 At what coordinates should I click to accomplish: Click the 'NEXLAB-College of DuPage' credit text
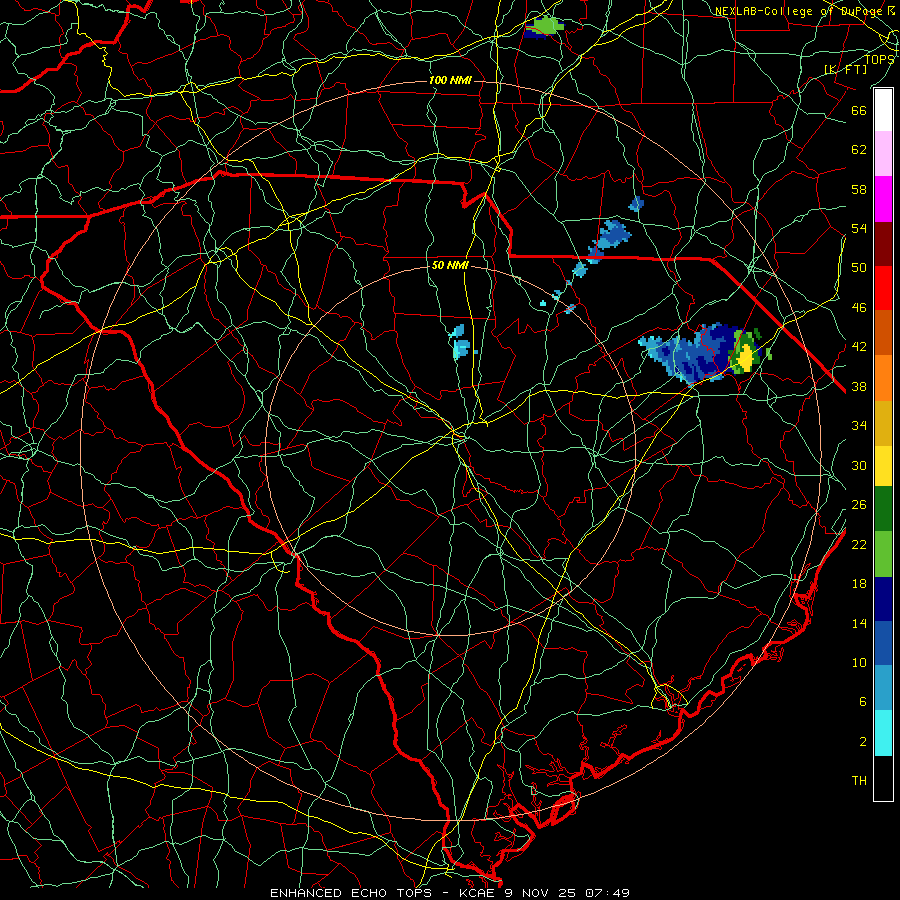tap(801, 11)
